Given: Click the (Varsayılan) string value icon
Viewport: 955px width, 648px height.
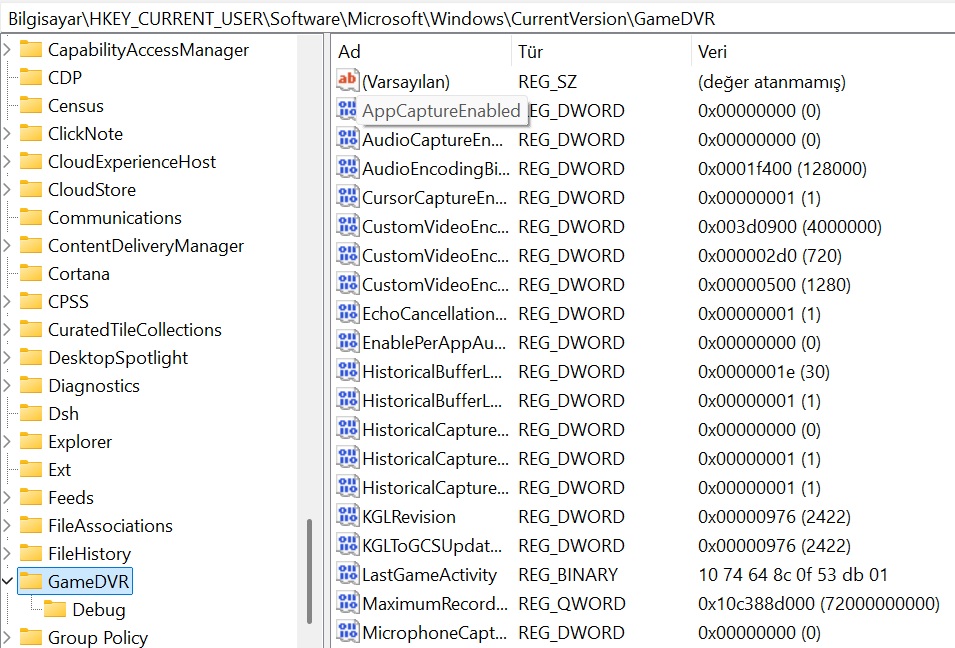Looking at the screenshot, I should (348, 81).
